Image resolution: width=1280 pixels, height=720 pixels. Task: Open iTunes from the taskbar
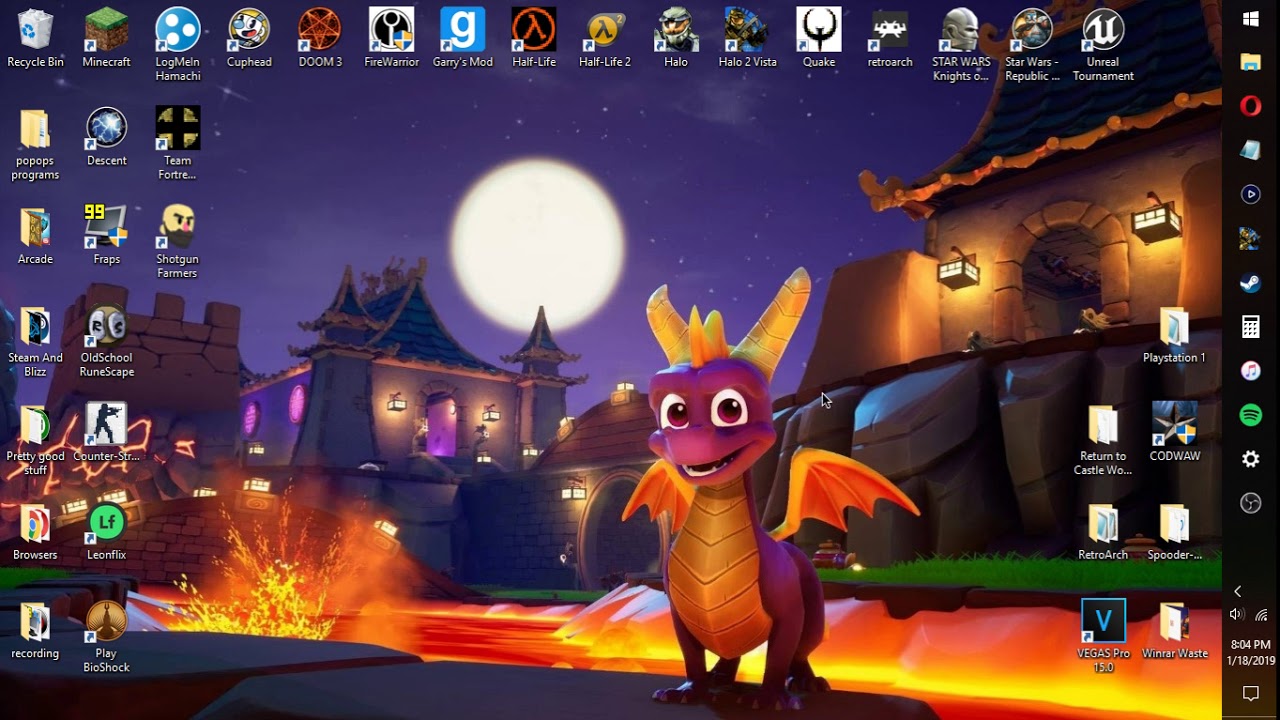coord(1251,371)
